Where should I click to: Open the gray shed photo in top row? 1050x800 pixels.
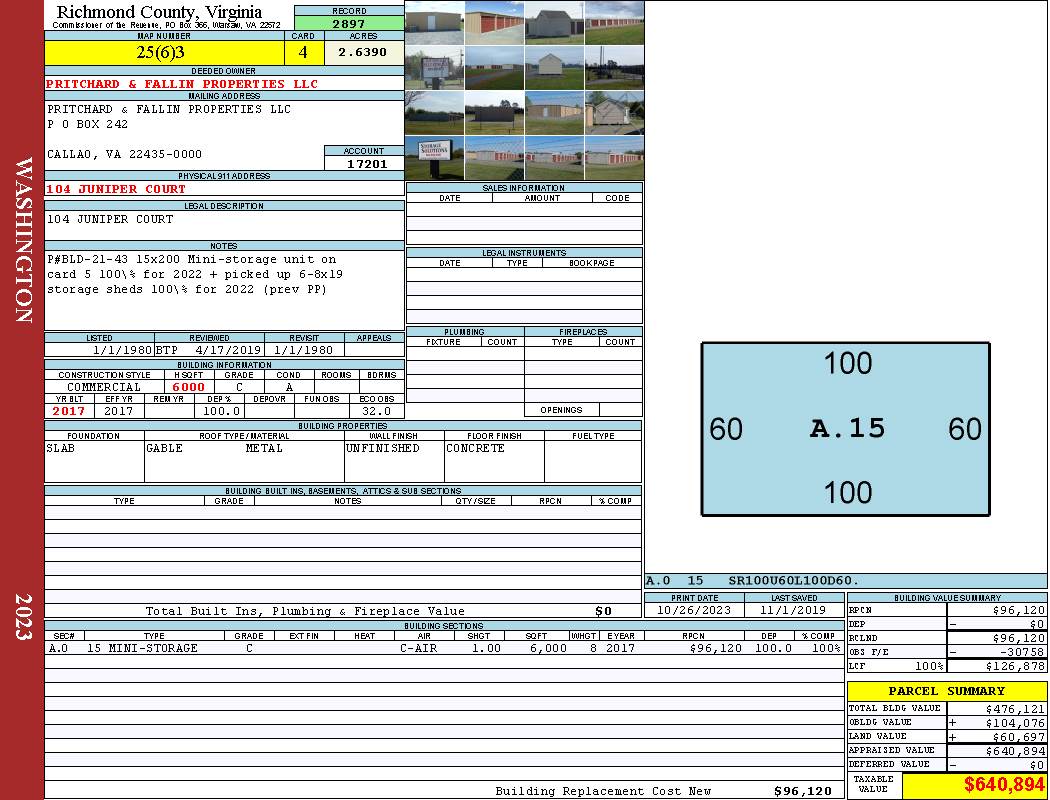(x=554, y=23)
